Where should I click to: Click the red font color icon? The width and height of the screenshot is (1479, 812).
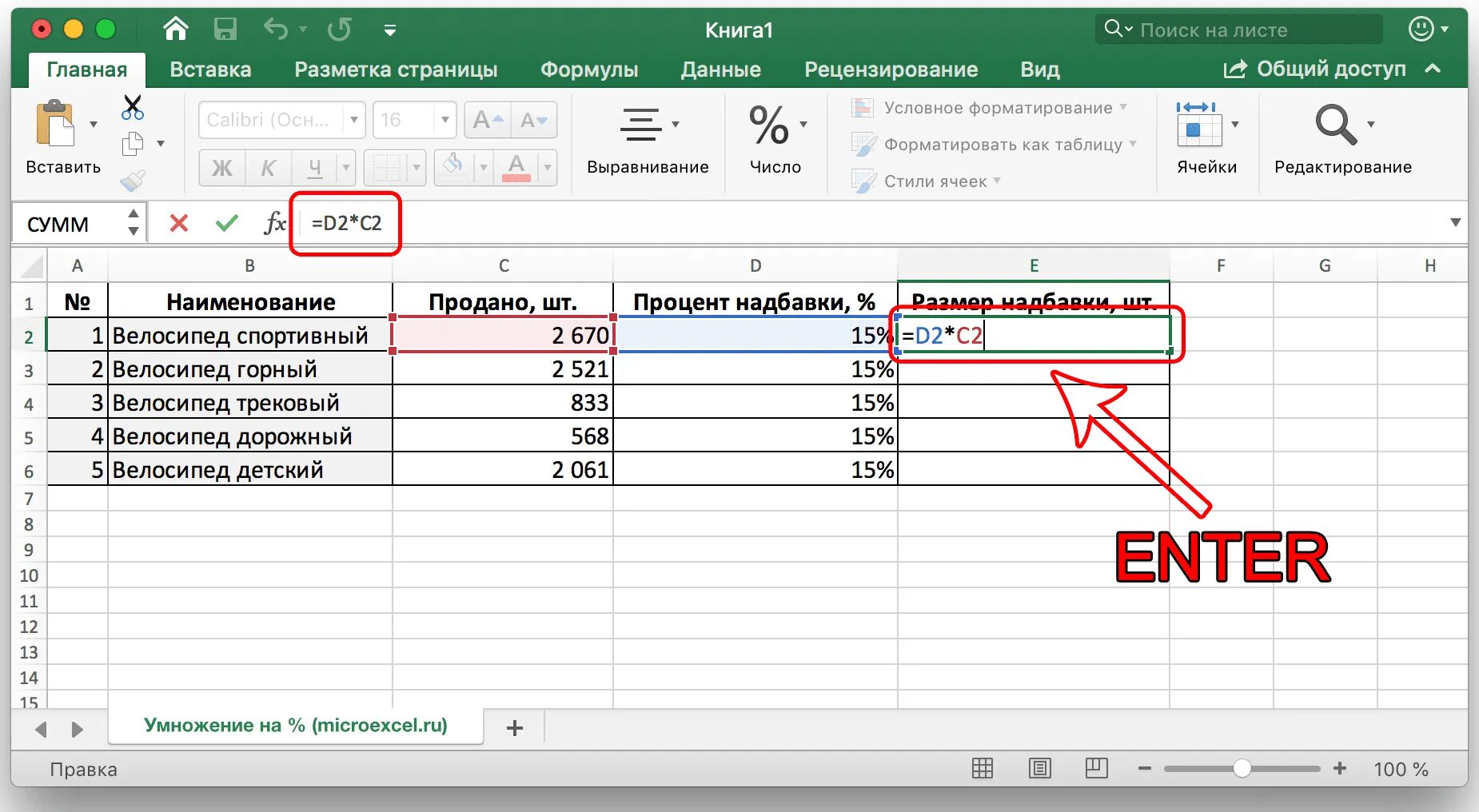pyautogui.click(x=516, y=168)
